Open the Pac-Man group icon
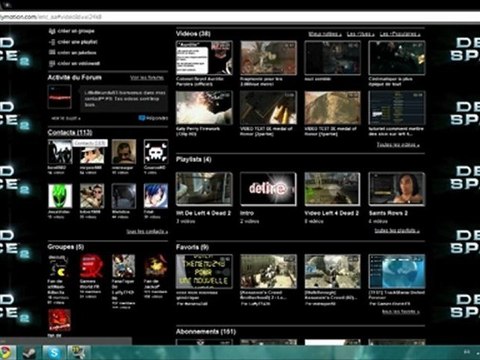Image resolution: width=480 pixels, height=360 pixels. click(x=60, y=266)
